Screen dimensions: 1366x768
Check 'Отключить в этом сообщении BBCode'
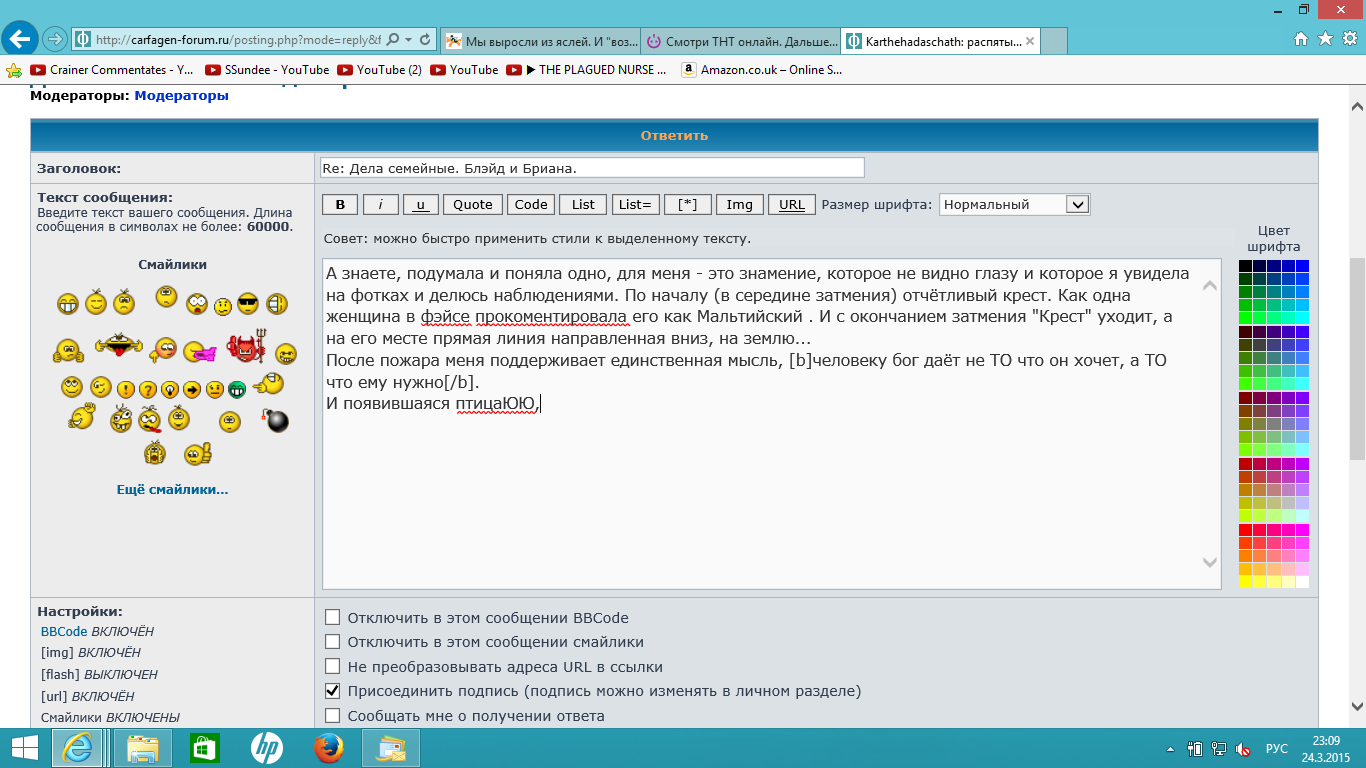333,618
